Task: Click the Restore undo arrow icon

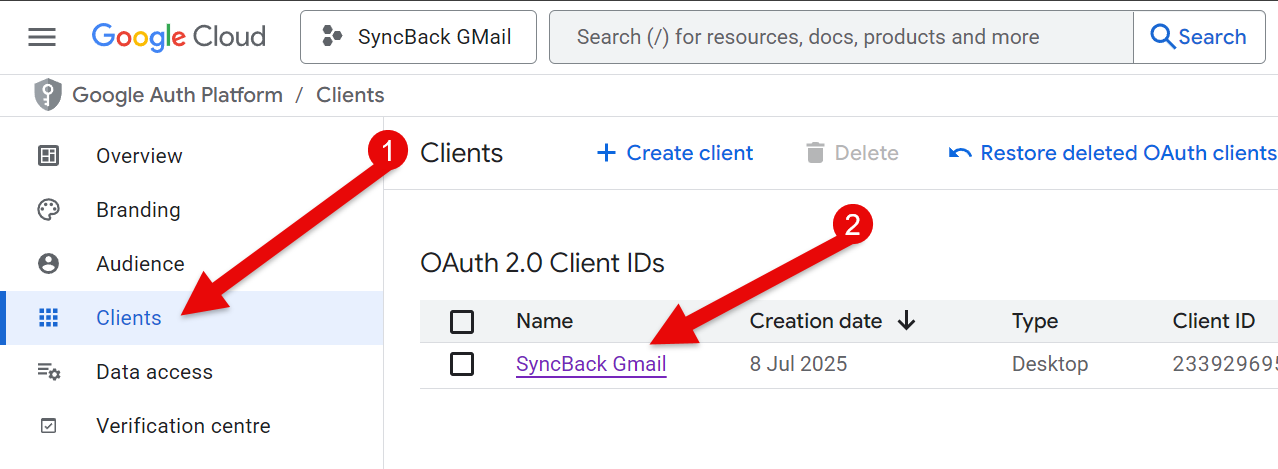Action: [960, 153]
